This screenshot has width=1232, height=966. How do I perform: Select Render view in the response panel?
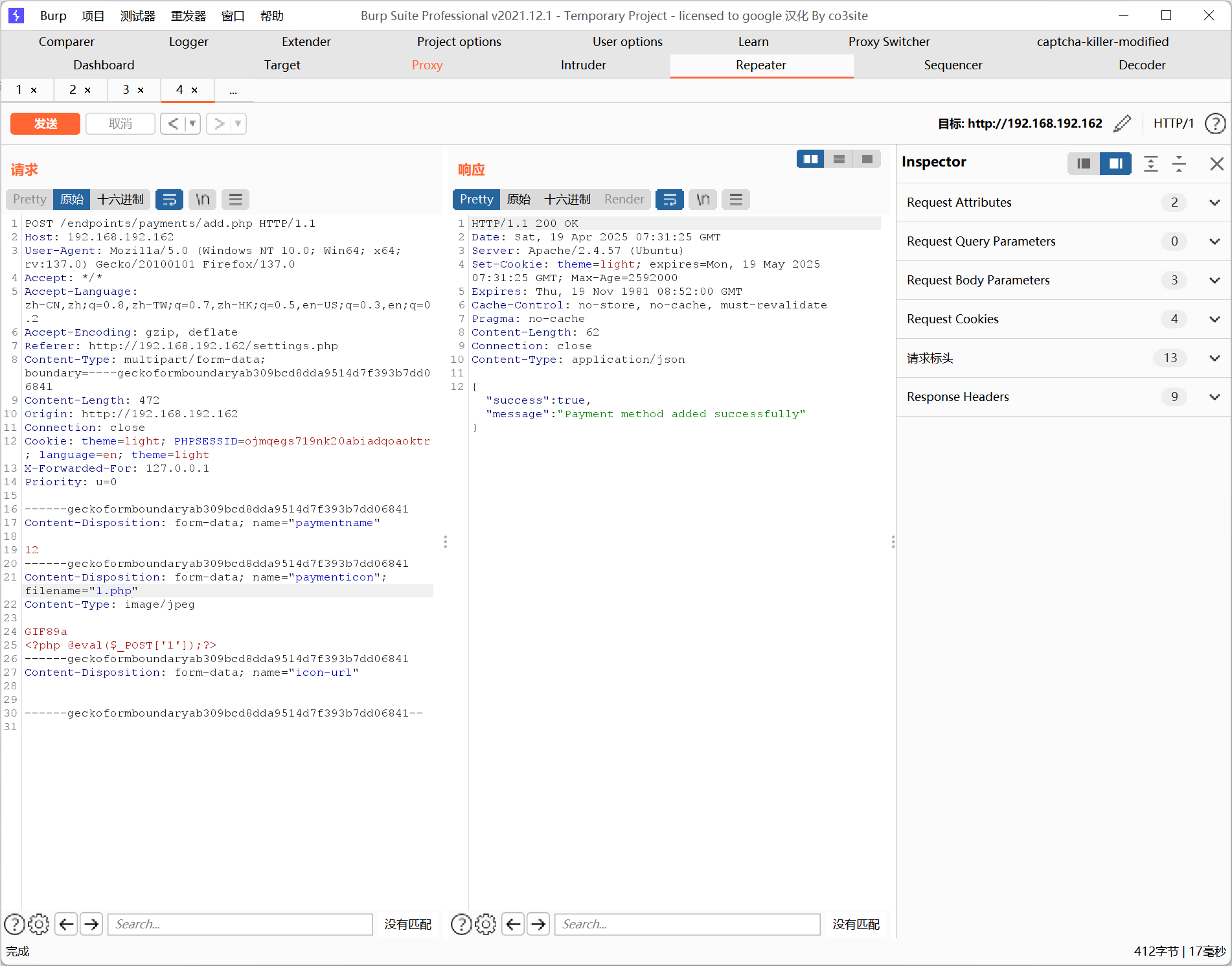pos(624,200)
